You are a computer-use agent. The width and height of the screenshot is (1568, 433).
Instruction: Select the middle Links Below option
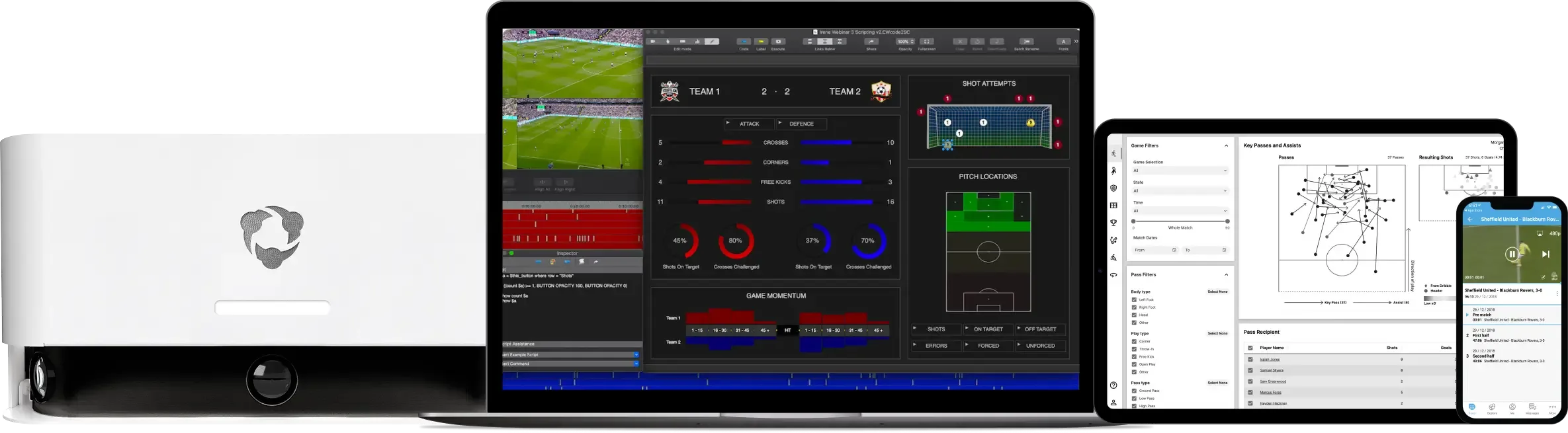824,42
